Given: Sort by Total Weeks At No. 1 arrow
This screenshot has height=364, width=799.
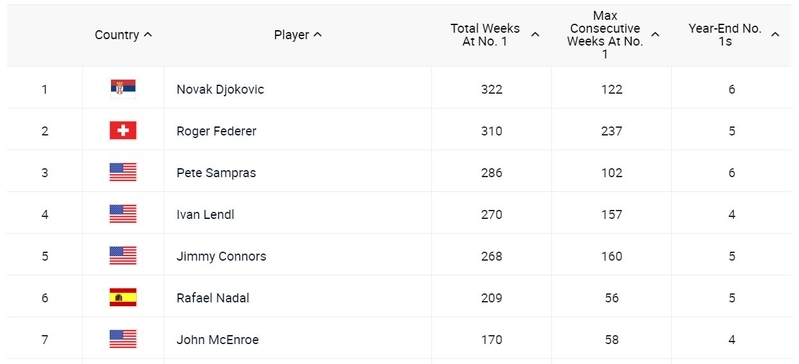Looking at the screenshot, I should tap(535, 35).
